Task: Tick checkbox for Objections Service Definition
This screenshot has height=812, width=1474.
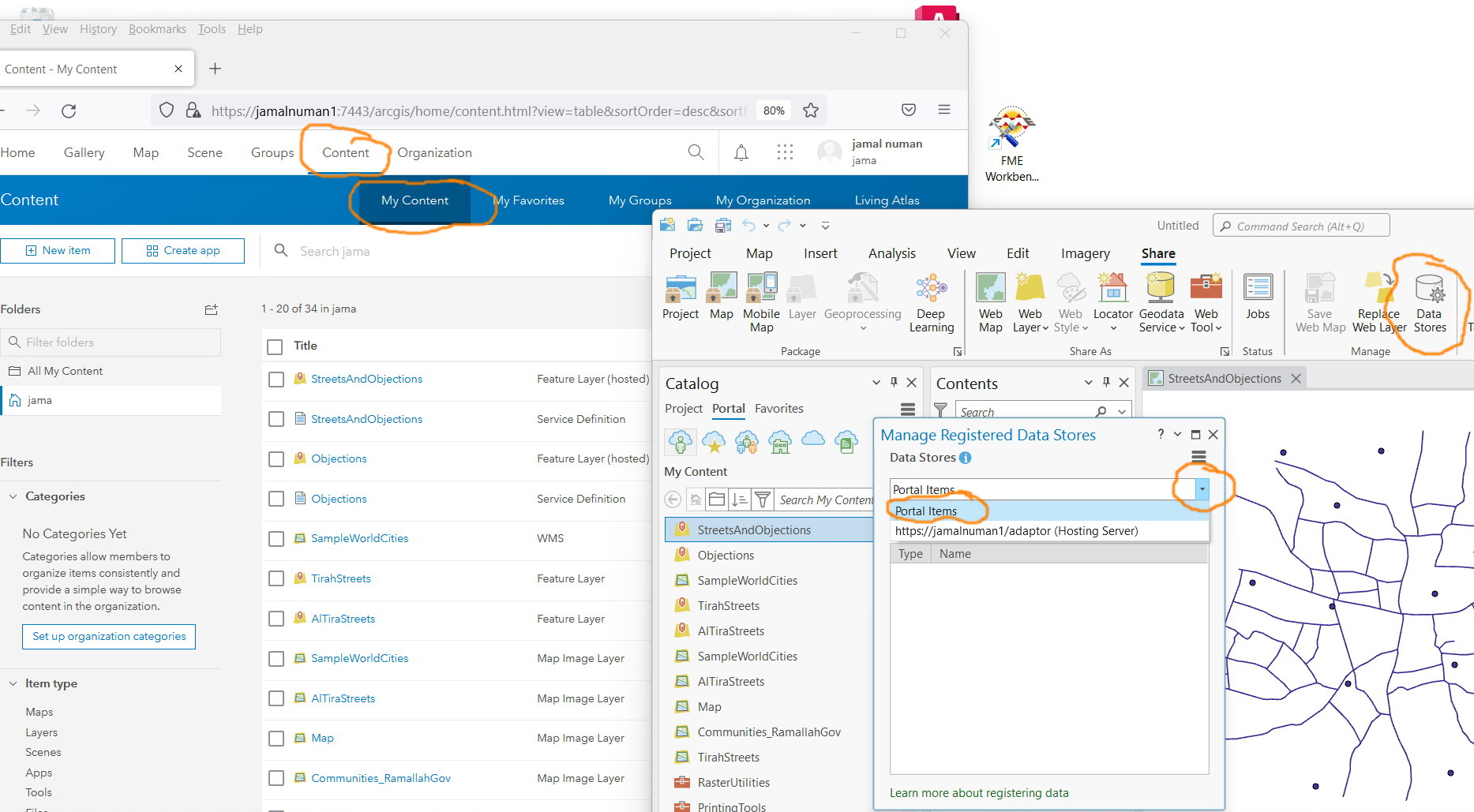Action: [276, 499]
